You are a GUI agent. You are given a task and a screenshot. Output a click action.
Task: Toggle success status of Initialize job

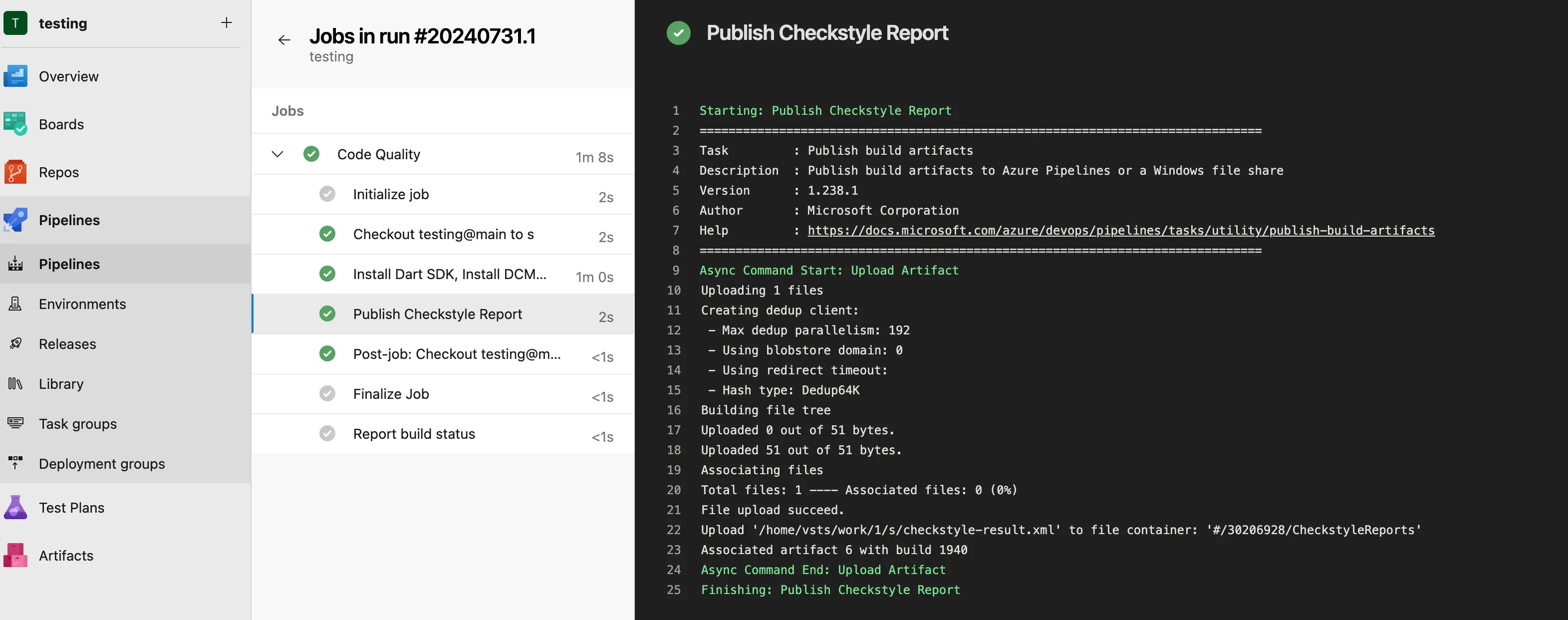[327, 194]
